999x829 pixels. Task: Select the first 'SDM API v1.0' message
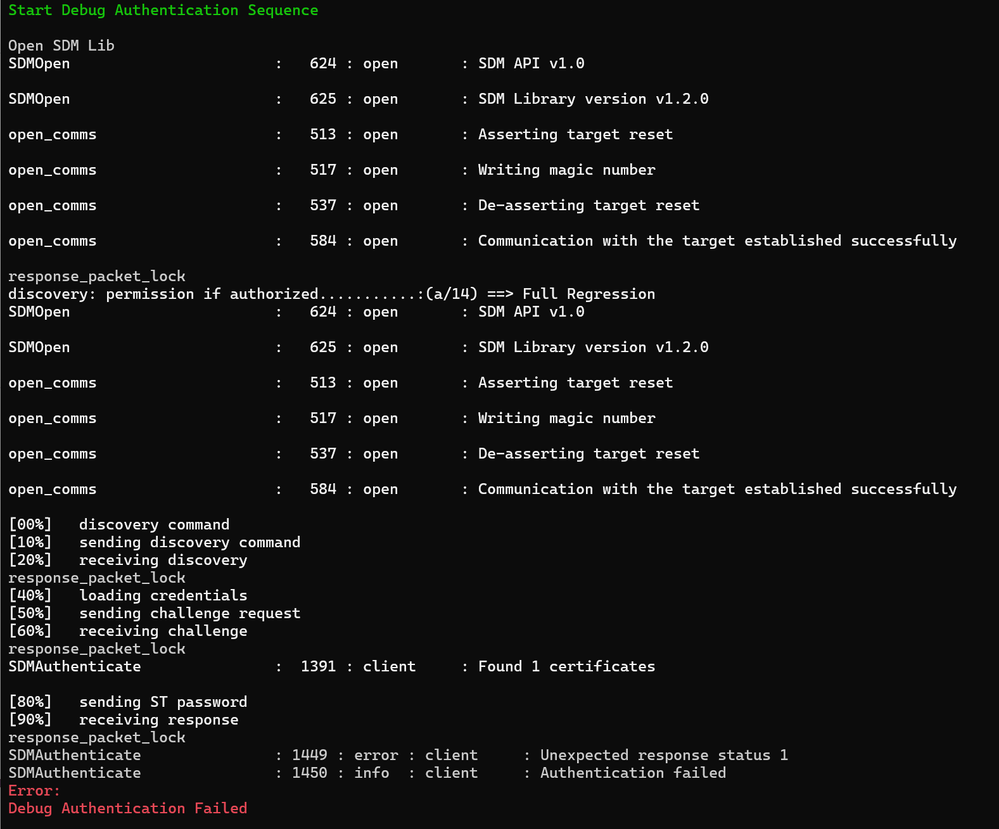[531, 63]
